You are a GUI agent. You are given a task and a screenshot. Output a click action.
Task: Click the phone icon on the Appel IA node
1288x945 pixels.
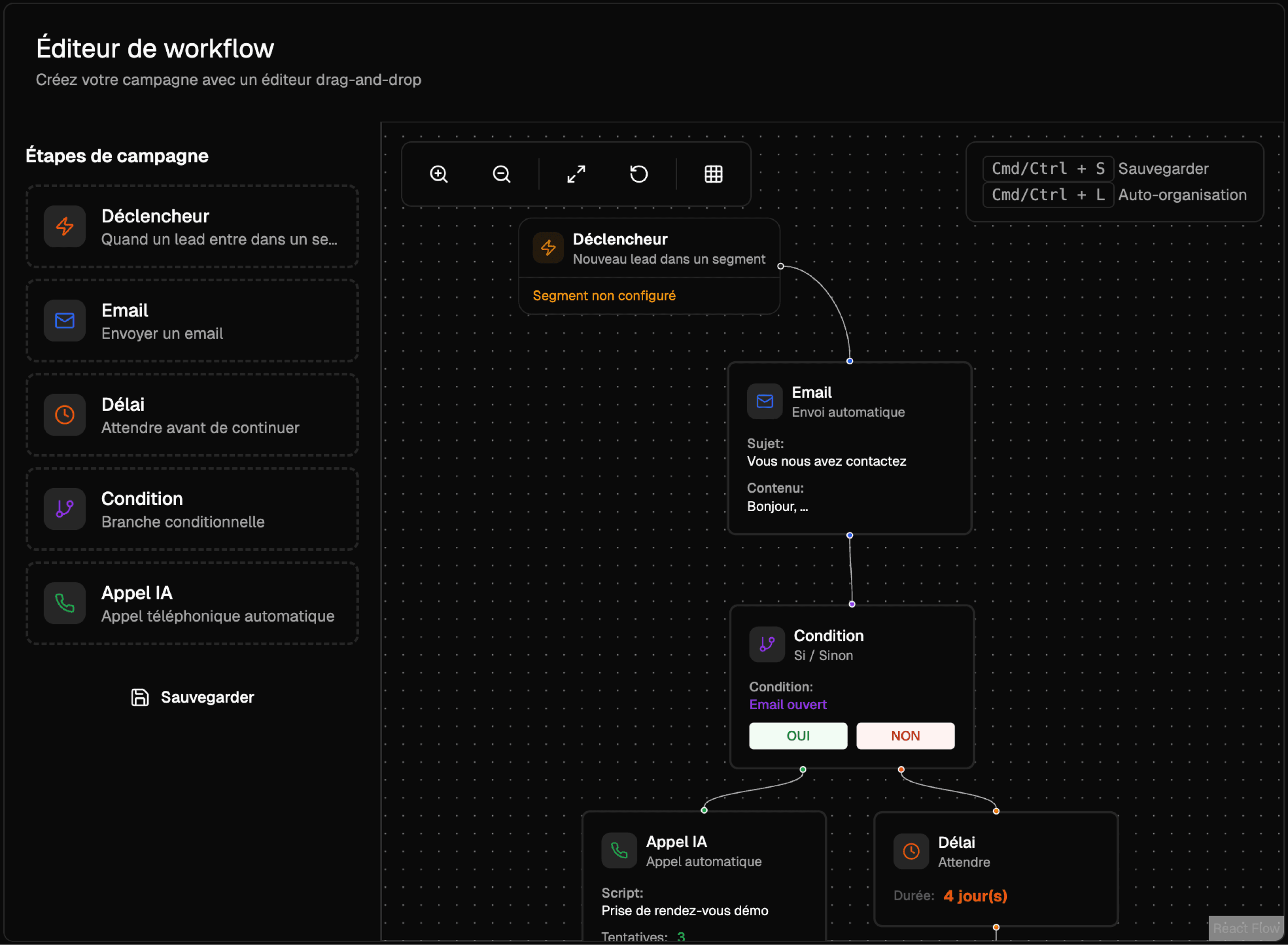click(619, 850)
